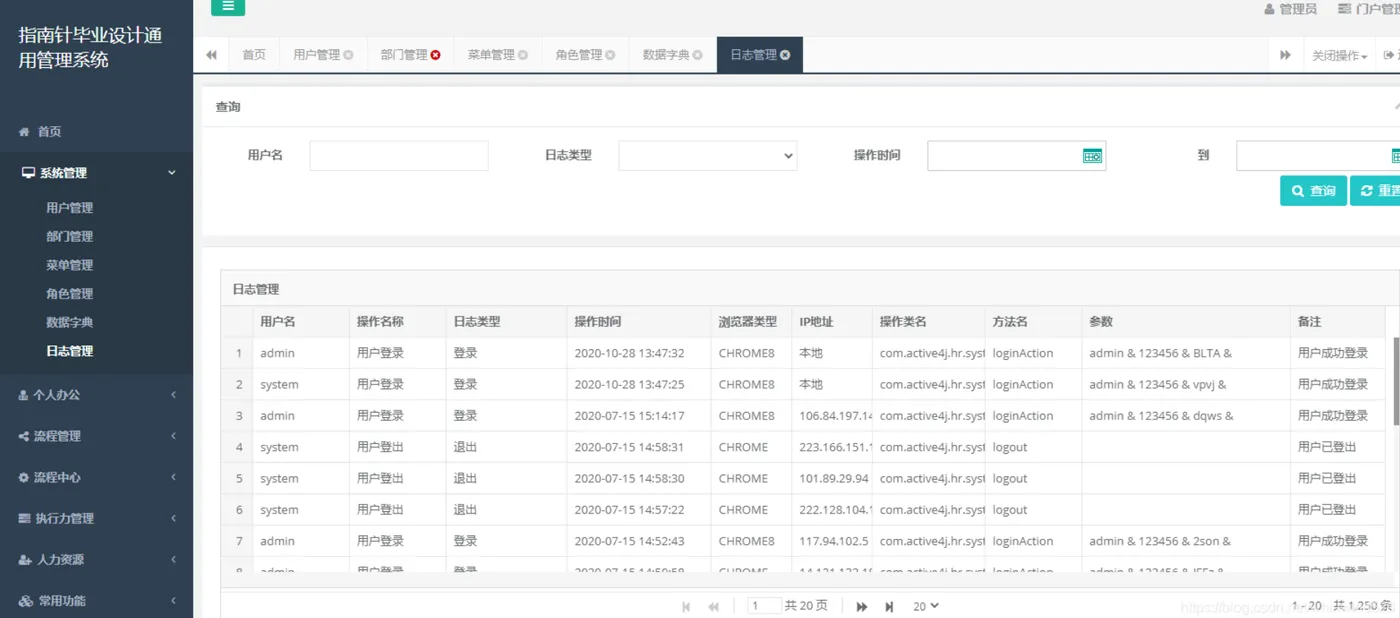Click the 个人办公 user icon
Image resolution: width=1400 pixels, height=618 pixels.
click(24, 395)
